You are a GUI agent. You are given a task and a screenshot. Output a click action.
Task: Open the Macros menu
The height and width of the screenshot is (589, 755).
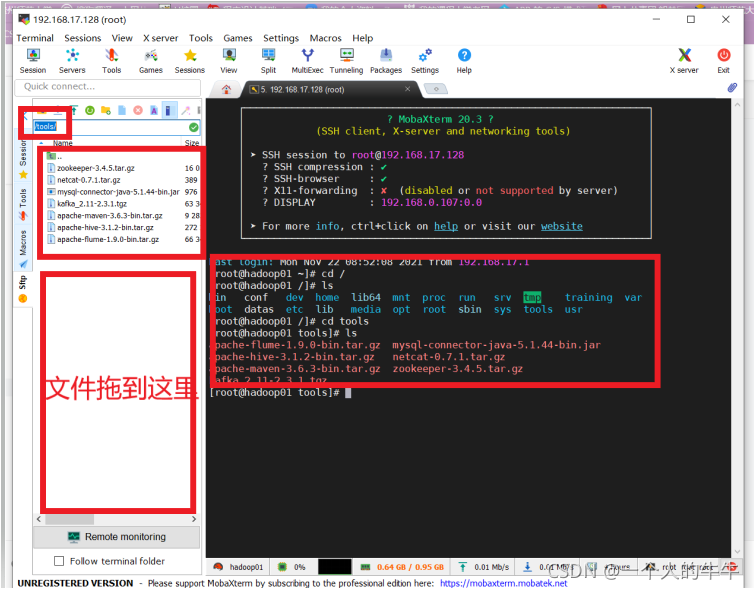point(325,38)
